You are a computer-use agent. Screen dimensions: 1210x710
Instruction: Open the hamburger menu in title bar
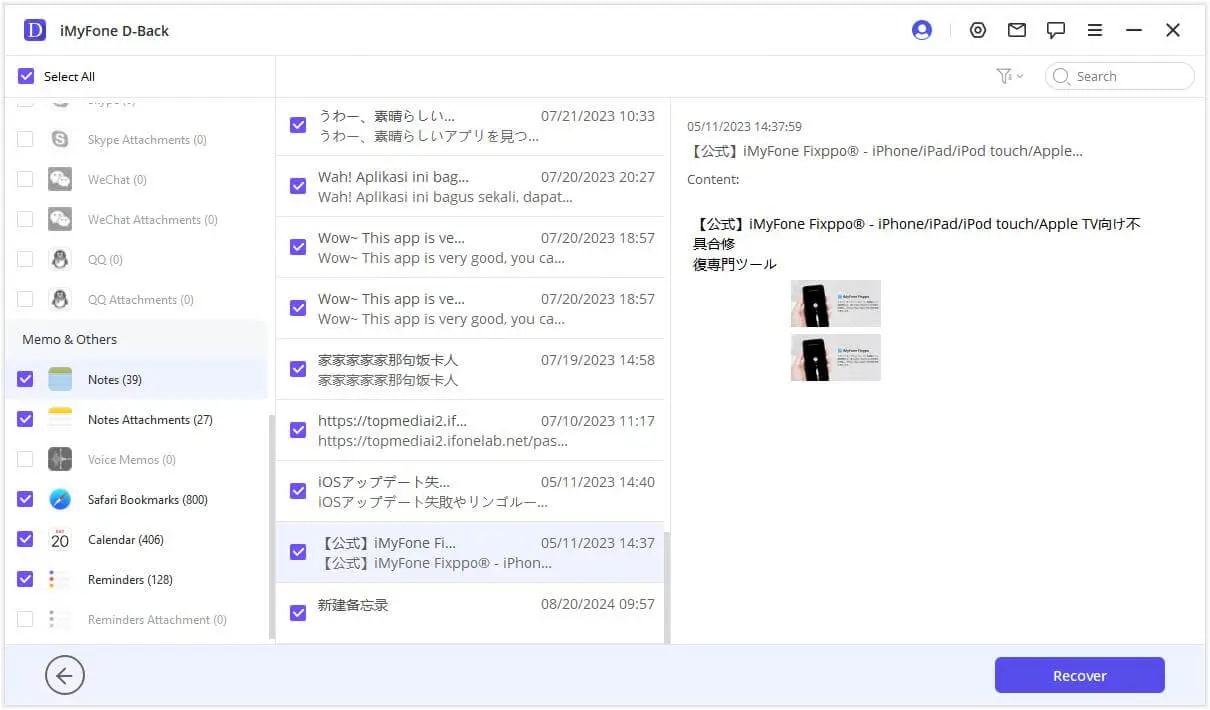coord(1095,30)
